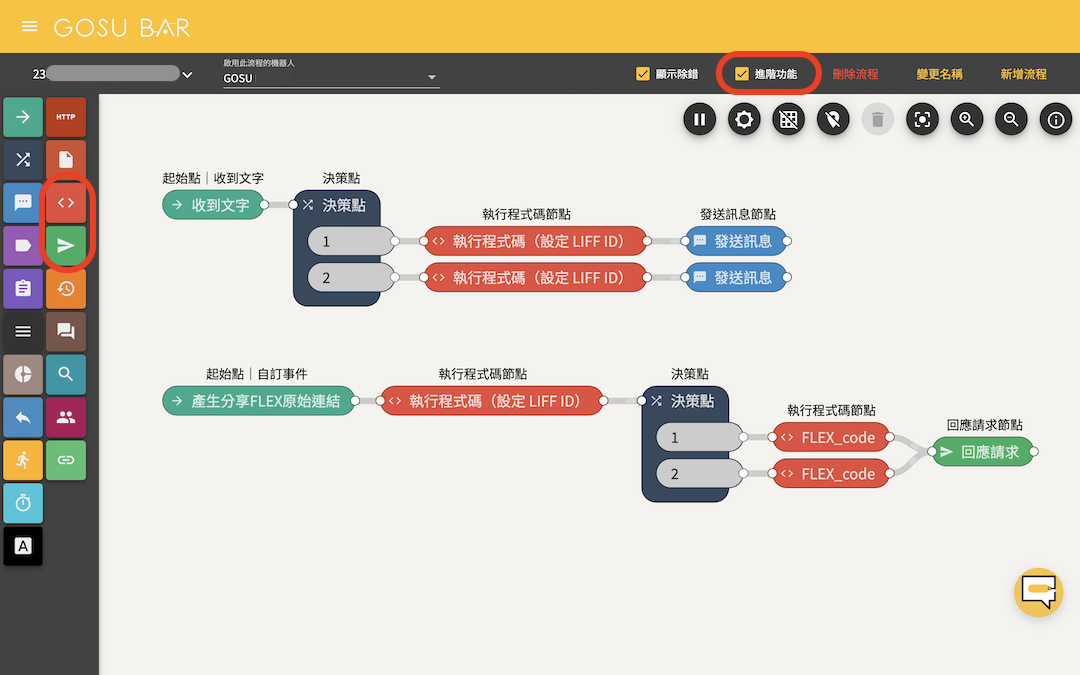This screenshot has height=675, width=1080.
Task: Open the info button on canvas toolbar
Action: pyautogui.click(x=1056, y=120)
